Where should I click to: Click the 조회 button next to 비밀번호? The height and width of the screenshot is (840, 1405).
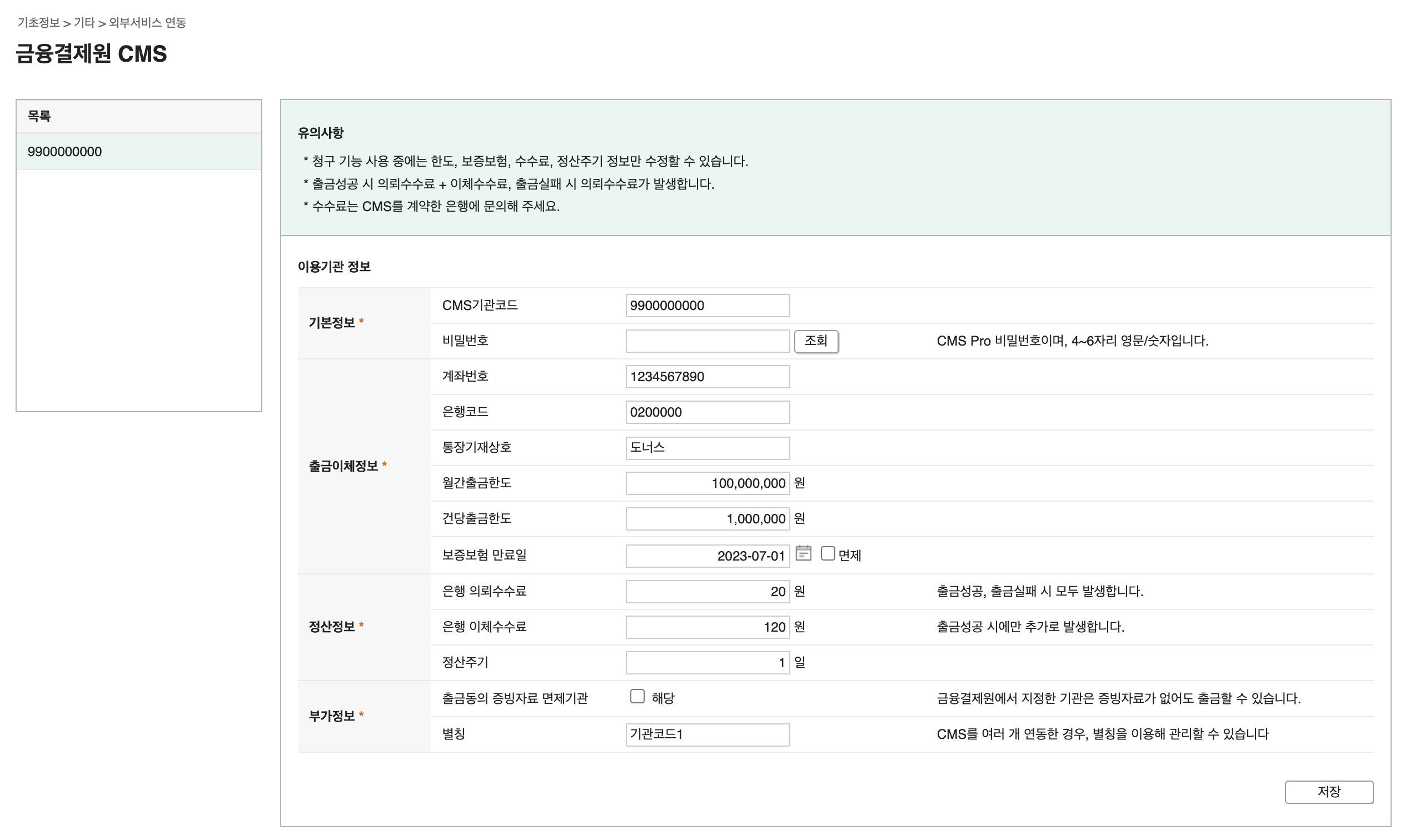[x=816, y=341]
